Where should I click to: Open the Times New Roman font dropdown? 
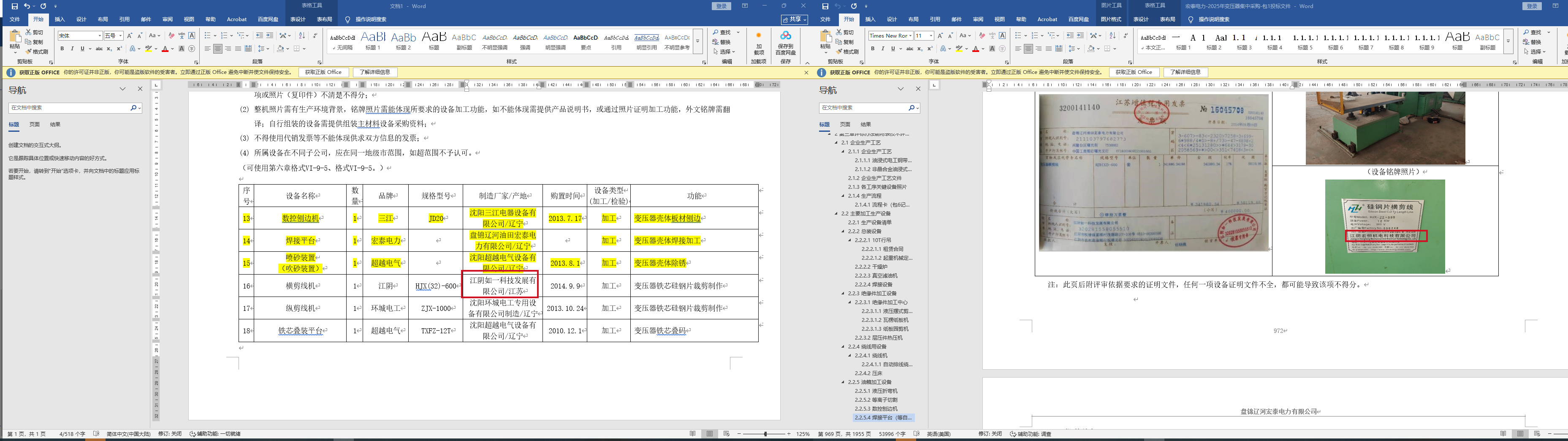click(x=911, y=36)
